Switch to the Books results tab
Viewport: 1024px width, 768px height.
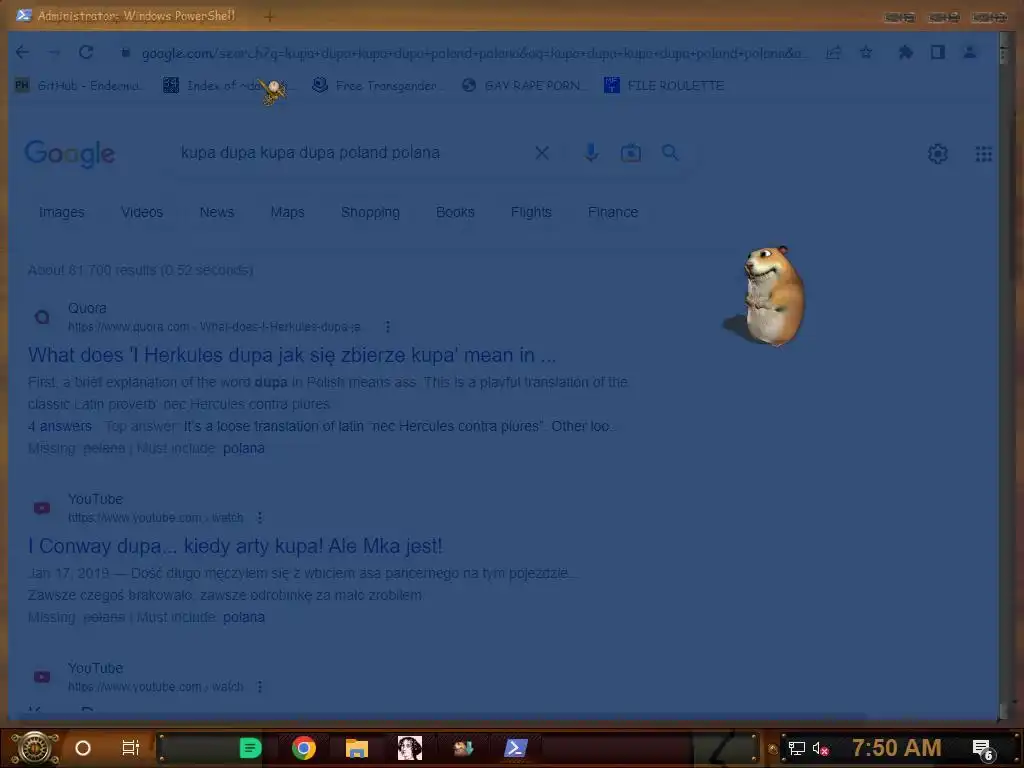[455, 212]
